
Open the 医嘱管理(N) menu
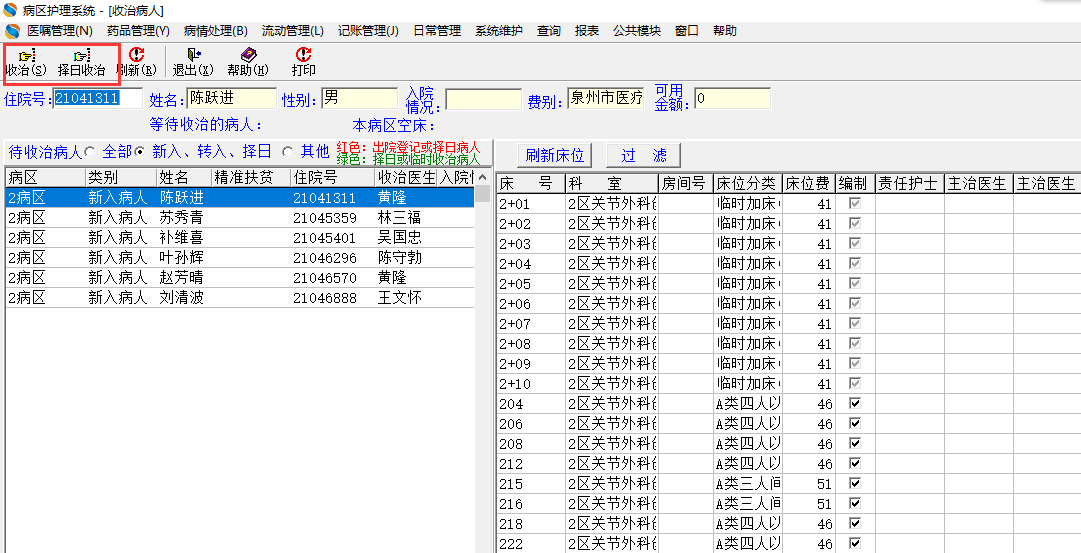(60, 31)
